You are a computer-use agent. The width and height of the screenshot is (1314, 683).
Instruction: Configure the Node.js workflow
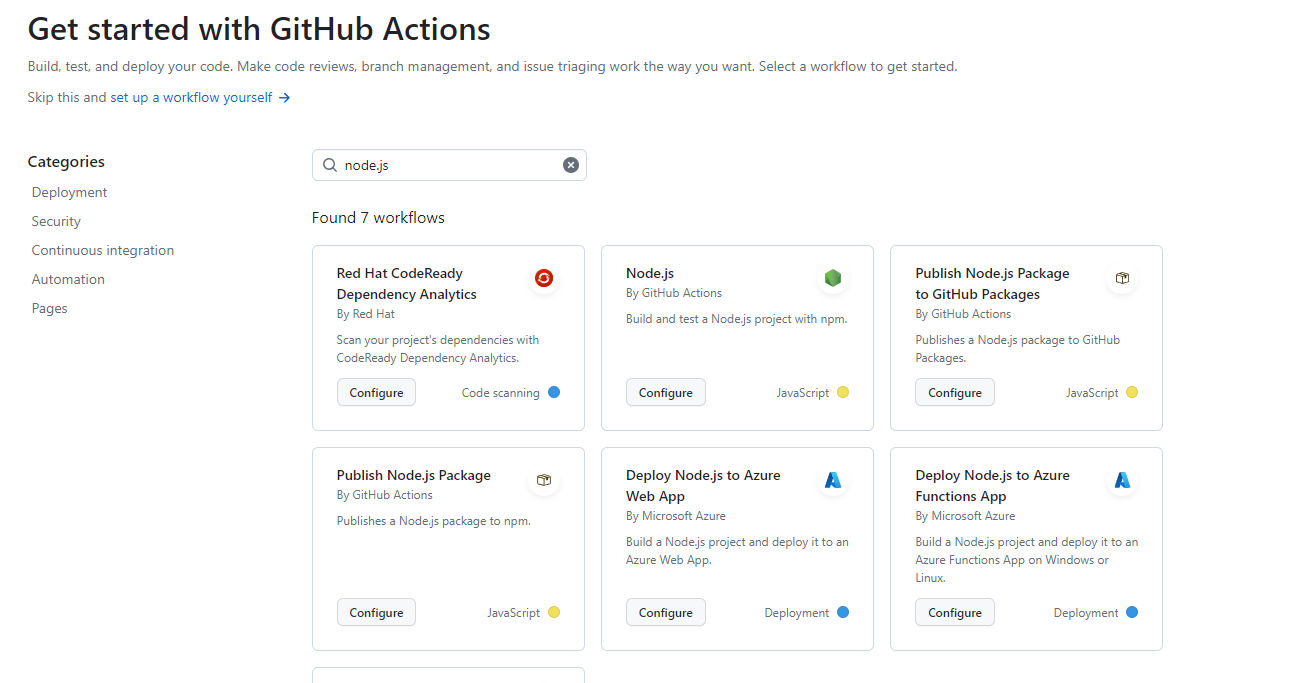coord(666,392)
